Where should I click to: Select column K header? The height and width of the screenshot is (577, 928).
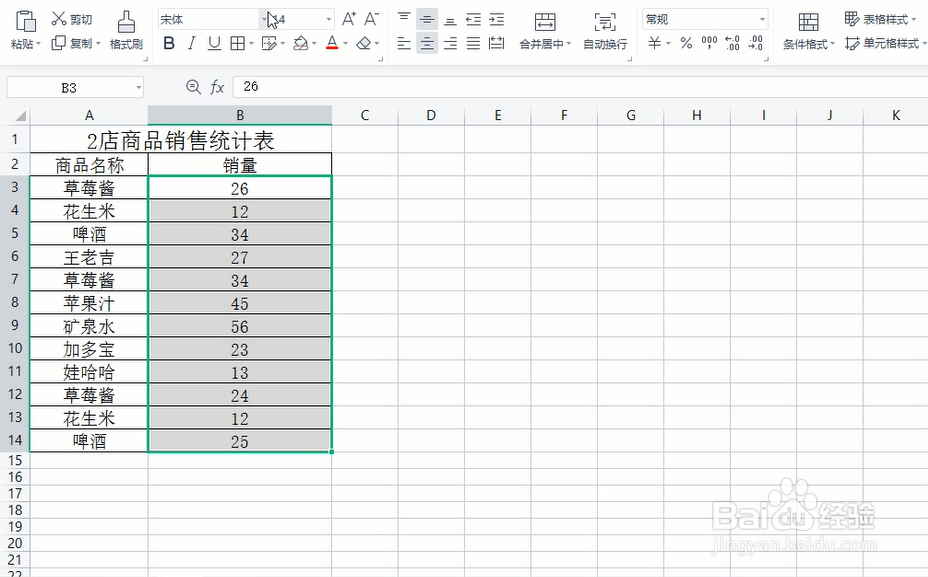895,115
